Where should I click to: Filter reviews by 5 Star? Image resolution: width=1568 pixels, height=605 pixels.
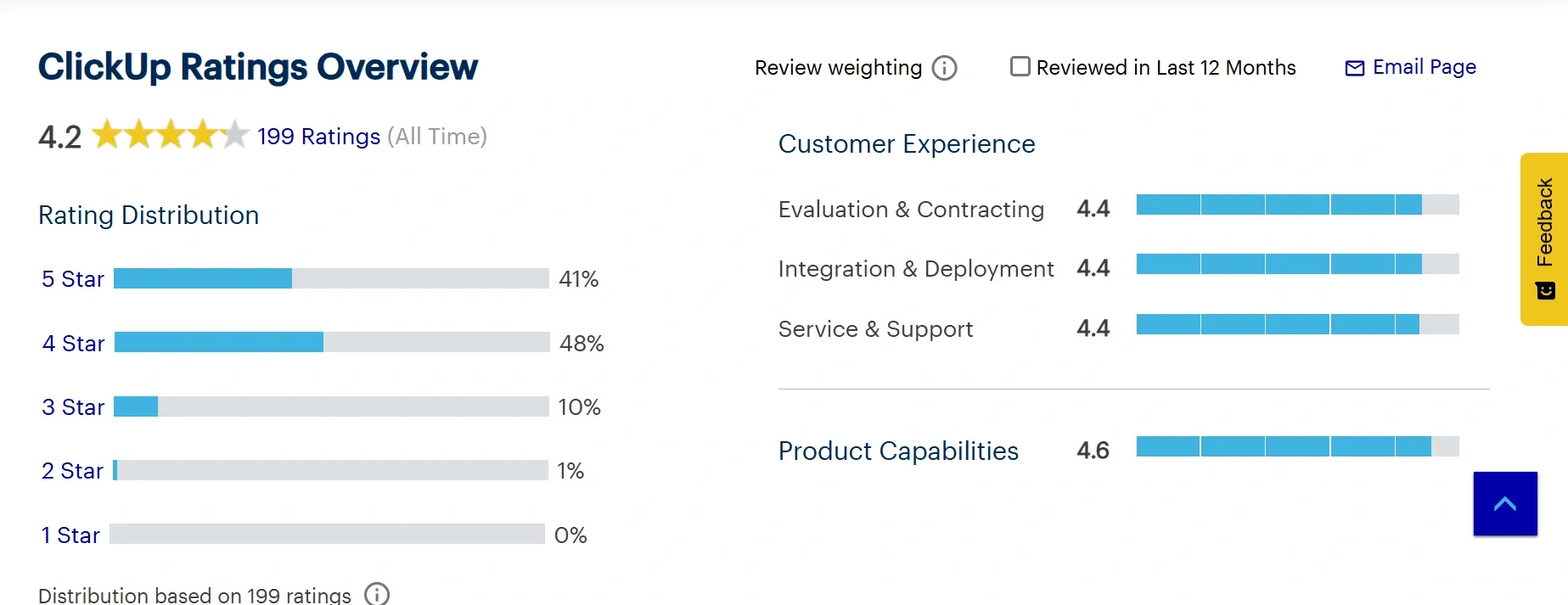[x=73, y=279]
